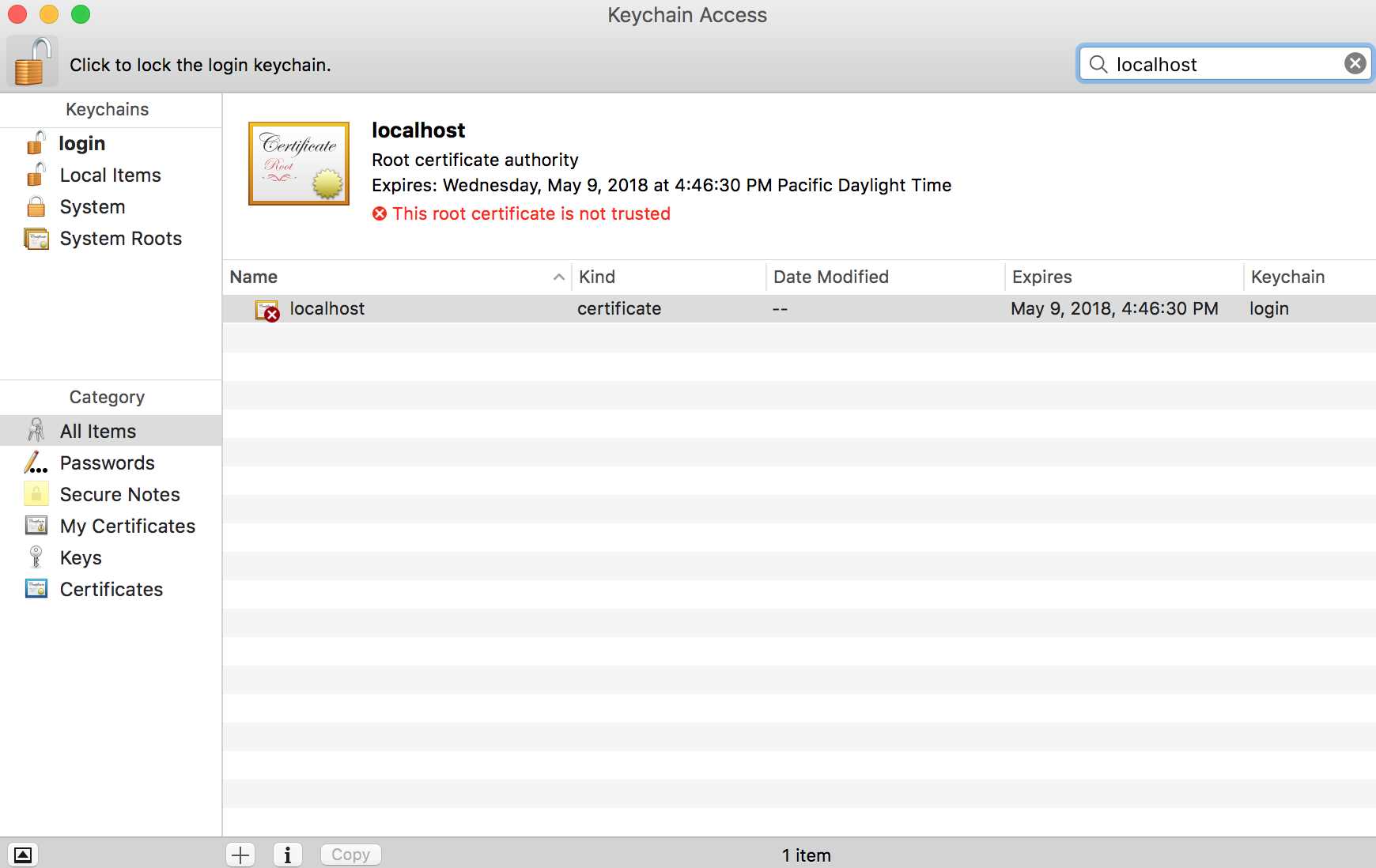Toggle the Name column sort direction
The image size is (1376, 868).
pos(253,277)
